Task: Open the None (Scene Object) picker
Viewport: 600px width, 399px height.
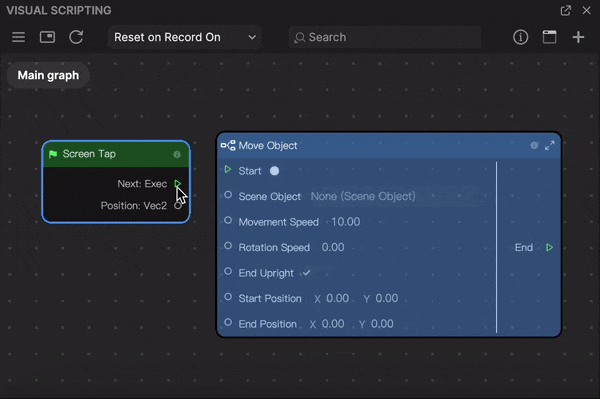Action: [x=363, y=196]
